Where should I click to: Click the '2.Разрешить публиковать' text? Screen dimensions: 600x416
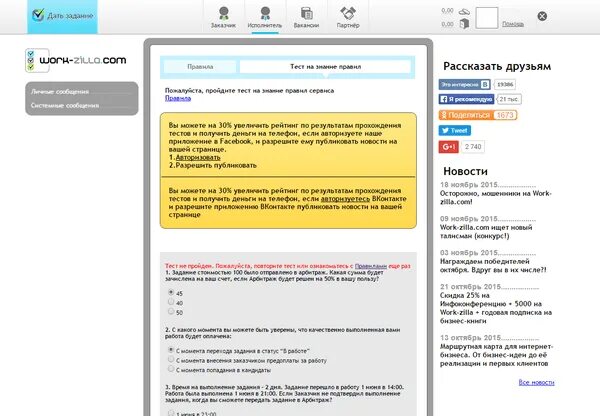click(x=213, y=165)
